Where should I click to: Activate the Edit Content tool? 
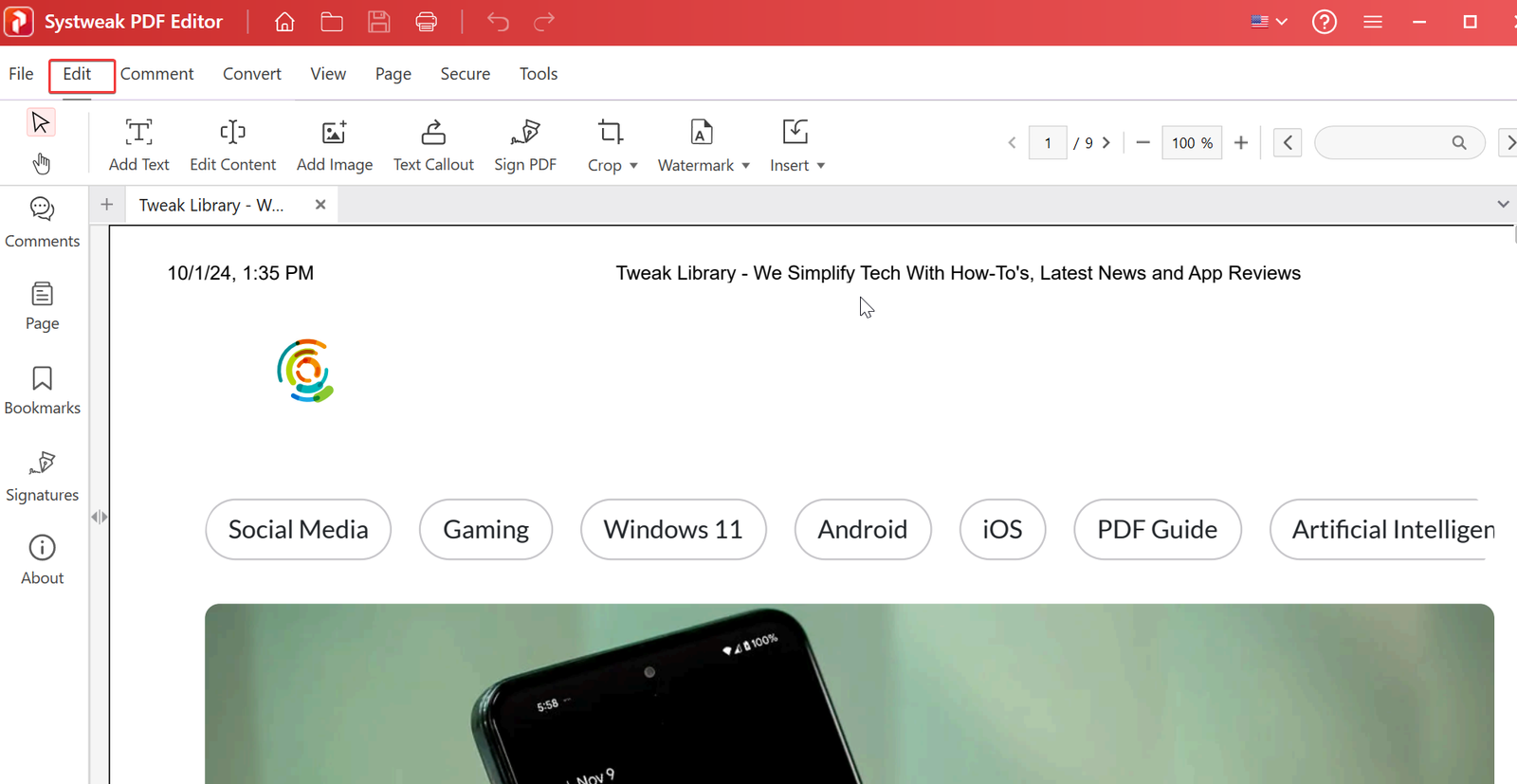pyautogui.click(x=232, y=145)
